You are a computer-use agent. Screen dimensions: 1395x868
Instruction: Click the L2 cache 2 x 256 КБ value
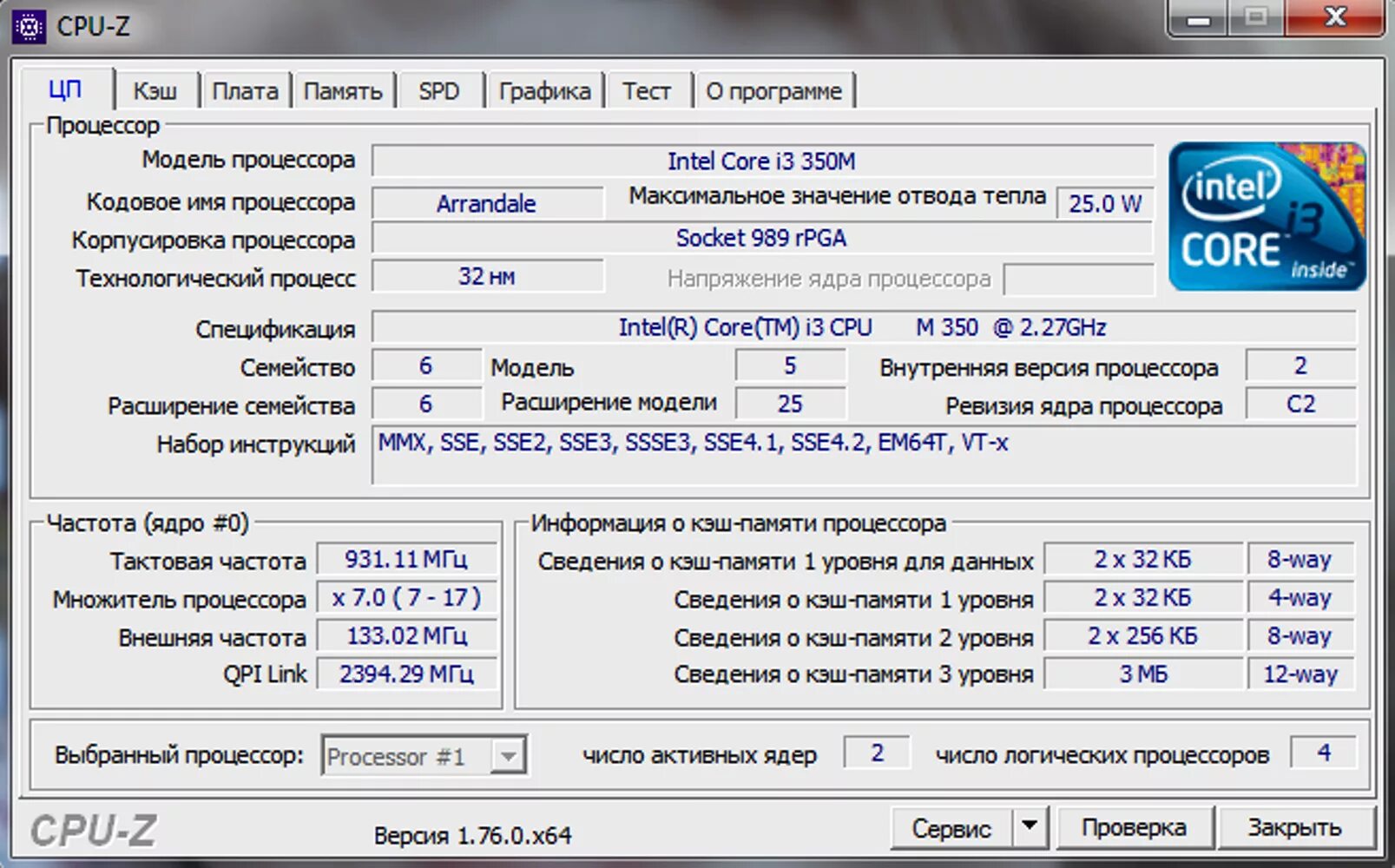click(x=1142, y=635)
